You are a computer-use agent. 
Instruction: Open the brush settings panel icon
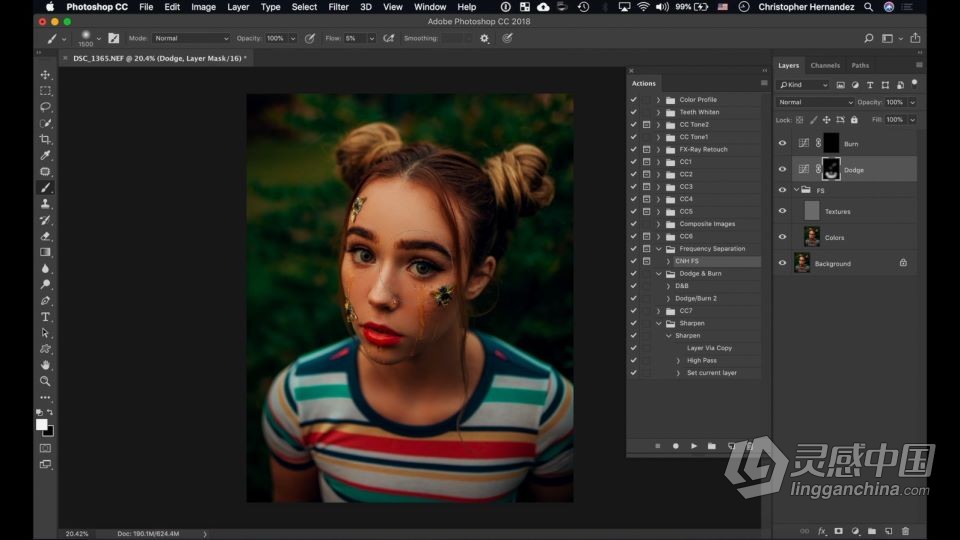[x=114, y=38]
